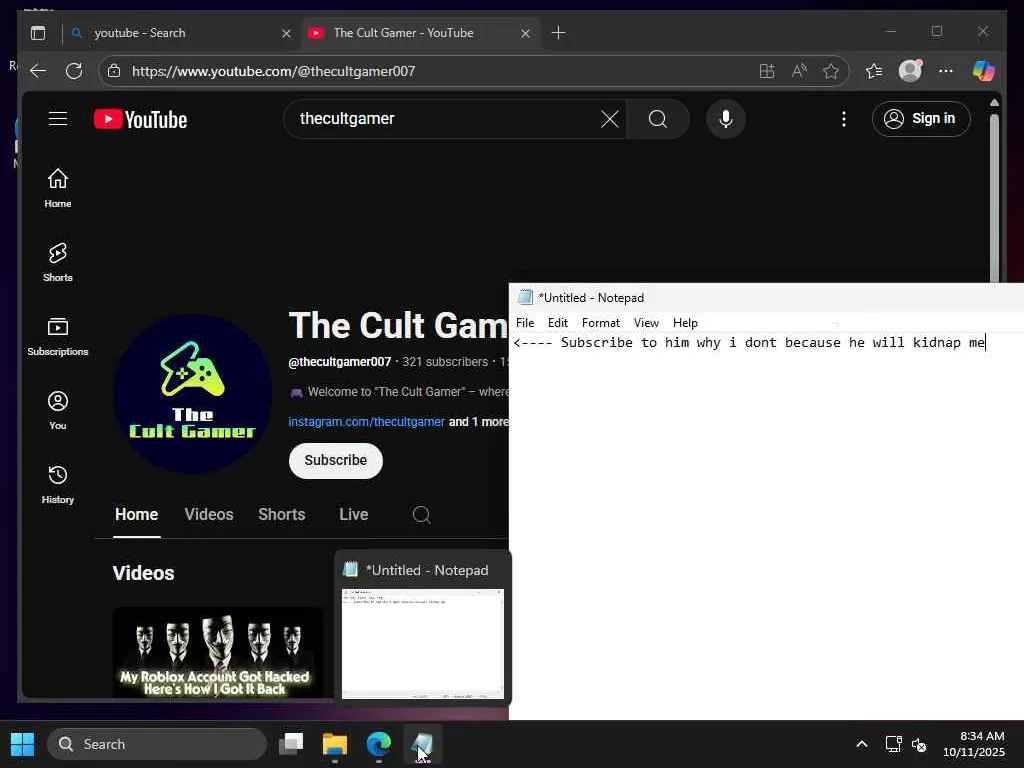Screen dimensions: 1024x768
Task: Open the network status tray icon
Action: pos(893,744)
